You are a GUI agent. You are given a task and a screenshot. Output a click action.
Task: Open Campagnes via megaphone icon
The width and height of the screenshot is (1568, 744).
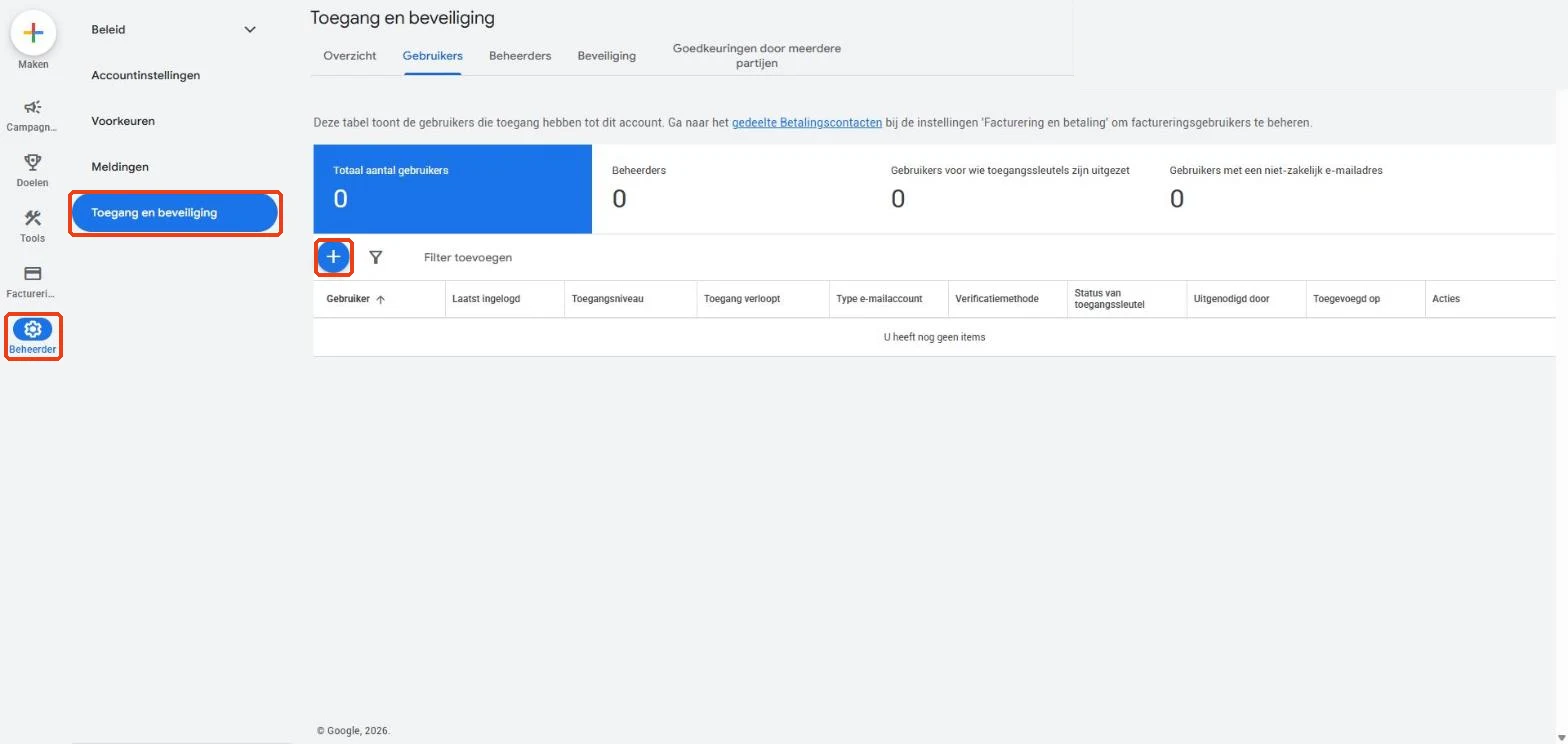[x=33, y=107]
